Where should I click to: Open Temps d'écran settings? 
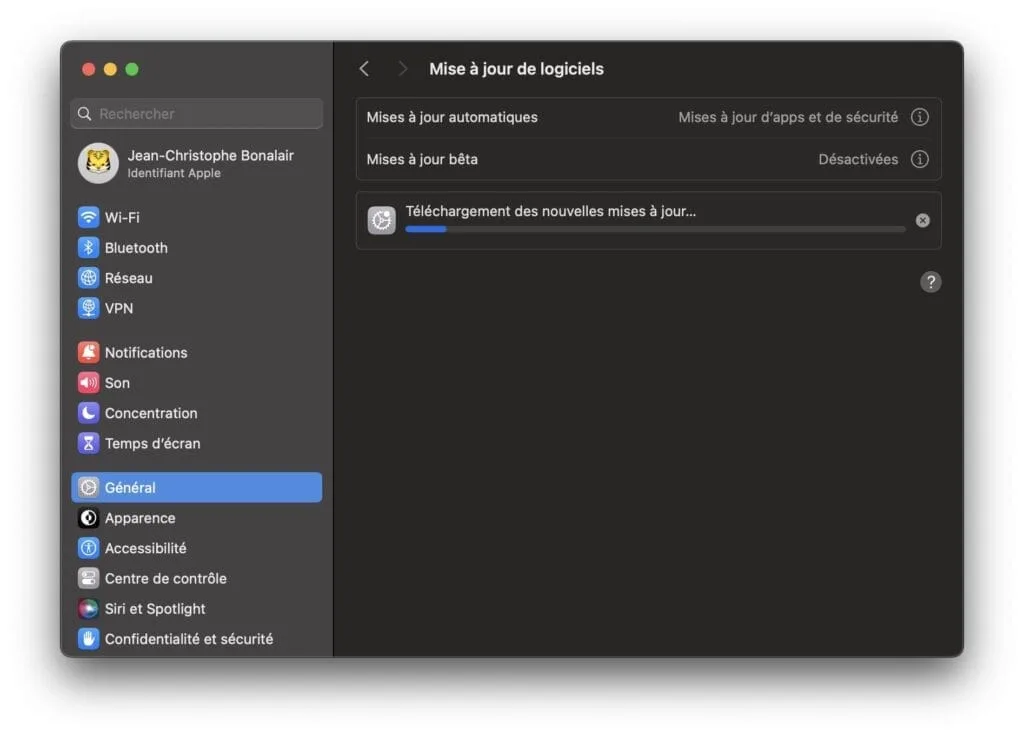89,443
